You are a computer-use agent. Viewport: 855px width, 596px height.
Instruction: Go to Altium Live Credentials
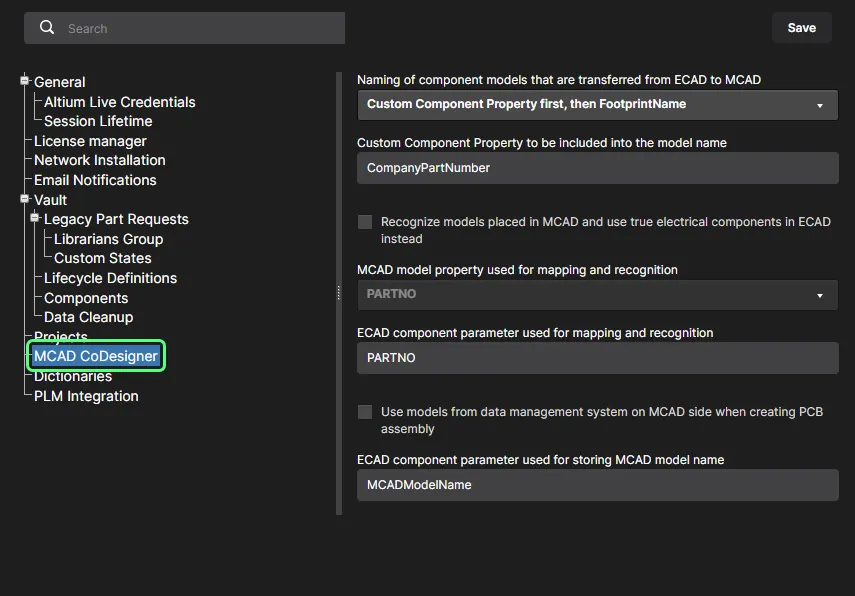click(x=119, y=102)
